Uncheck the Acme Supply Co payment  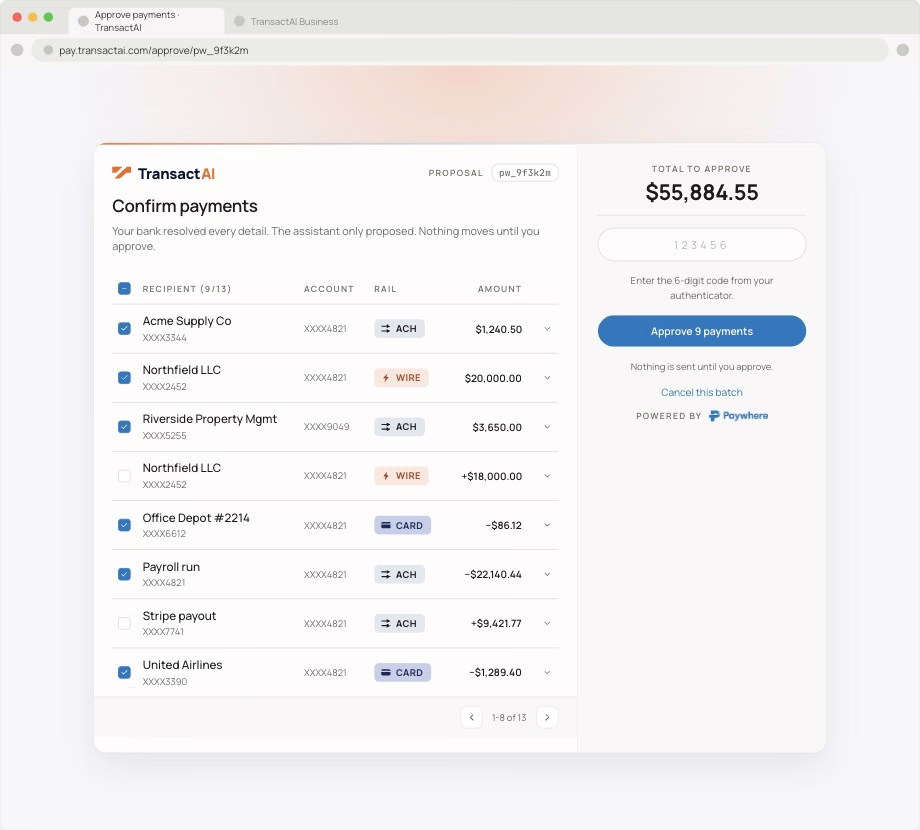tap(124, 328)
